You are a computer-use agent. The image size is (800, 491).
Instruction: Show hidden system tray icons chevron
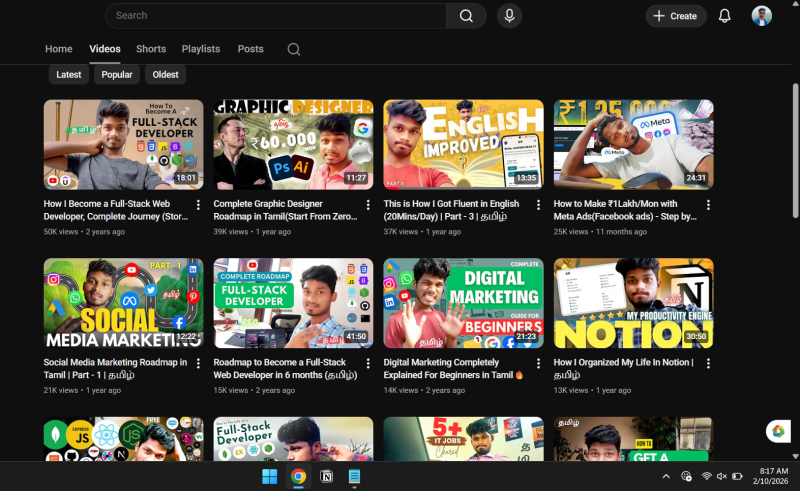(666, 476)
